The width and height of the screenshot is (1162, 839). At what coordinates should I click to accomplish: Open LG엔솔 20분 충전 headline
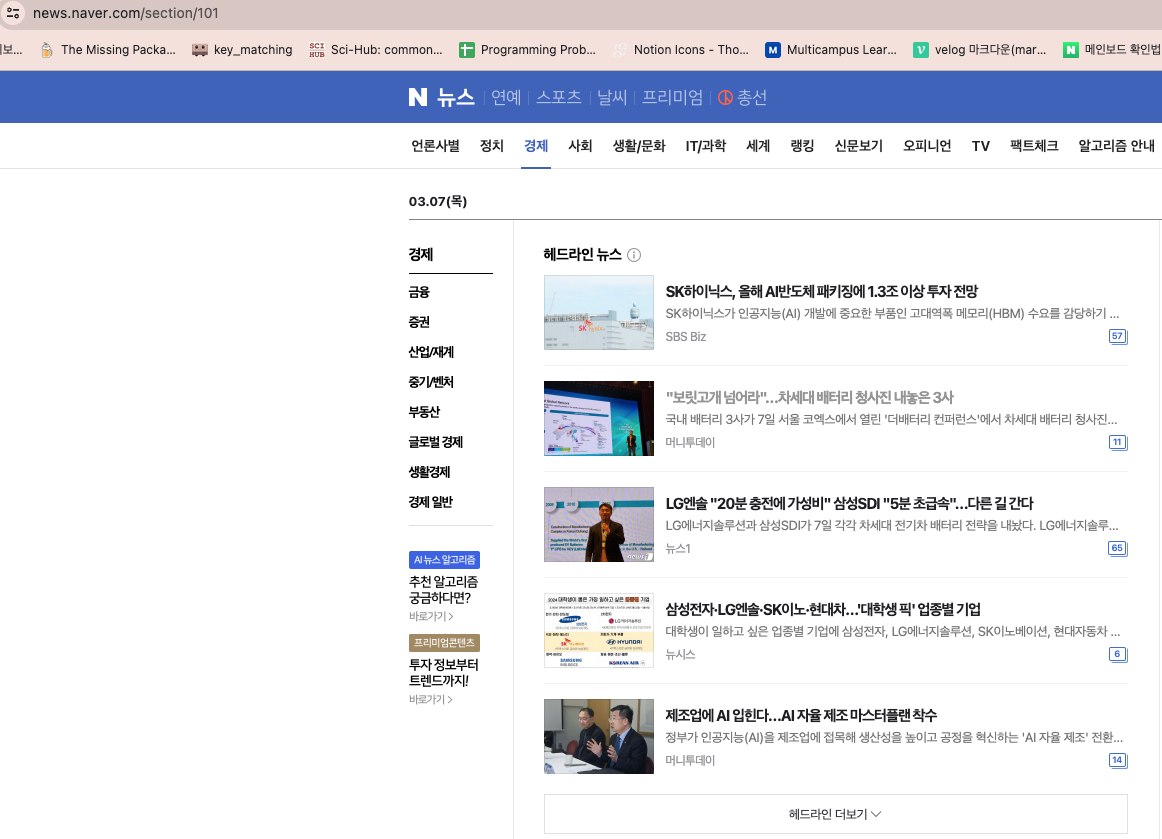[x=849, y=503]
